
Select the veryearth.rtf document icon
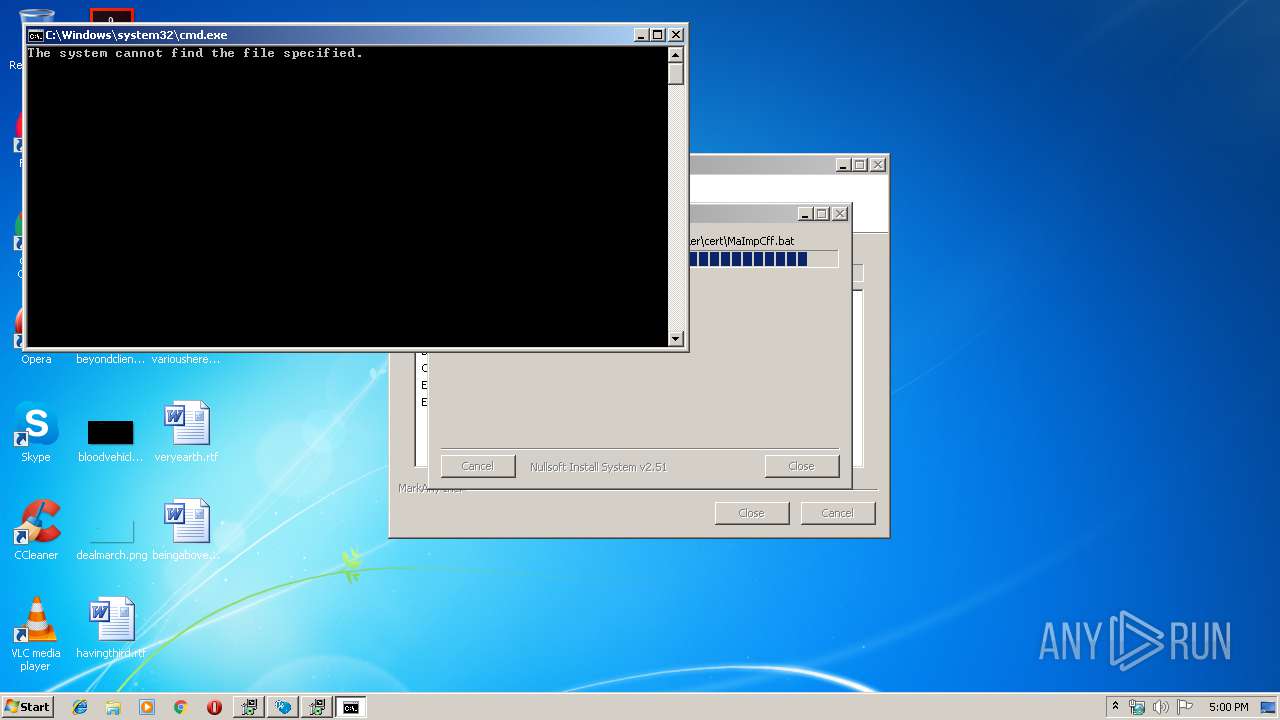coord(186,432)
